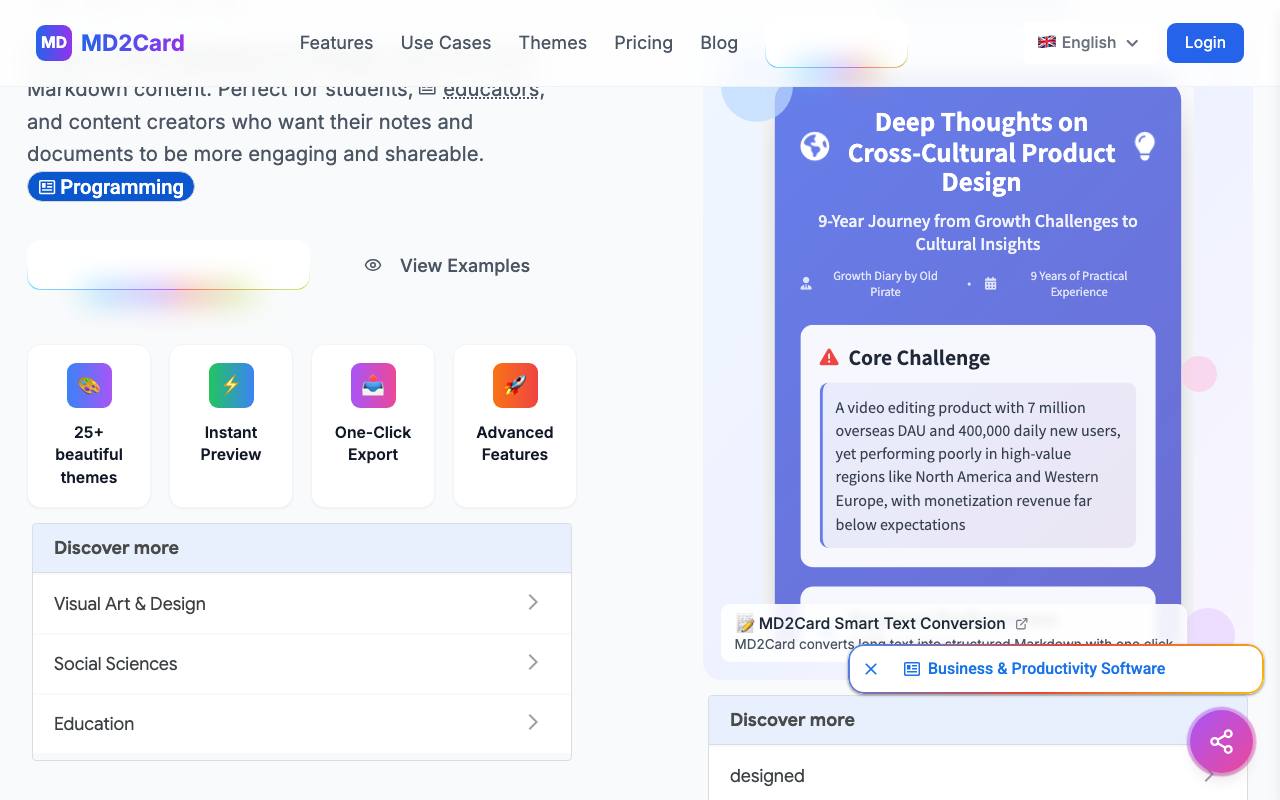The image size is (1280, 800).
Task: Open the English language dropdown
Action: click(x=1088, y=43)
